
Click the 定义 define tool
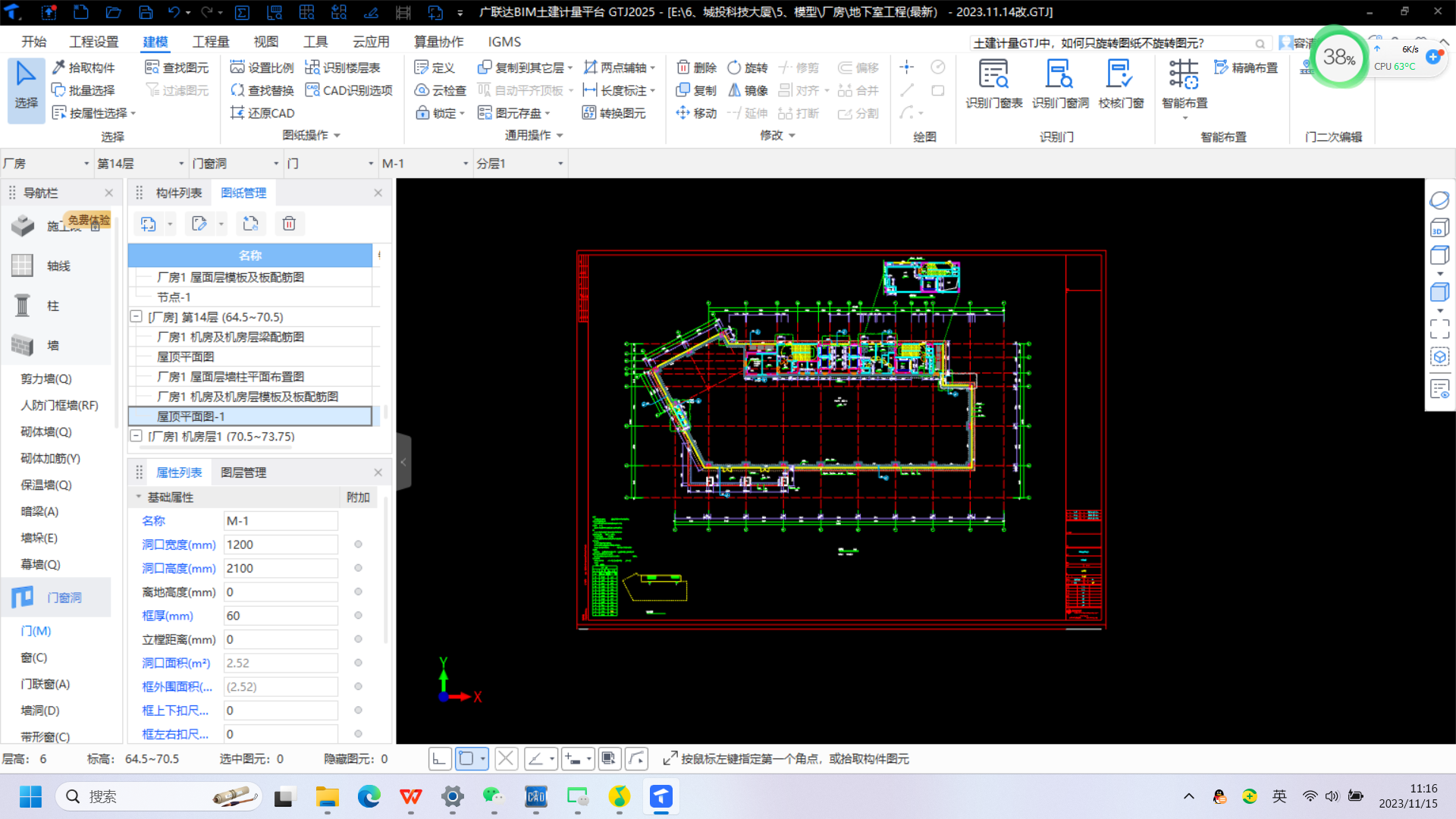click(435, 67)
